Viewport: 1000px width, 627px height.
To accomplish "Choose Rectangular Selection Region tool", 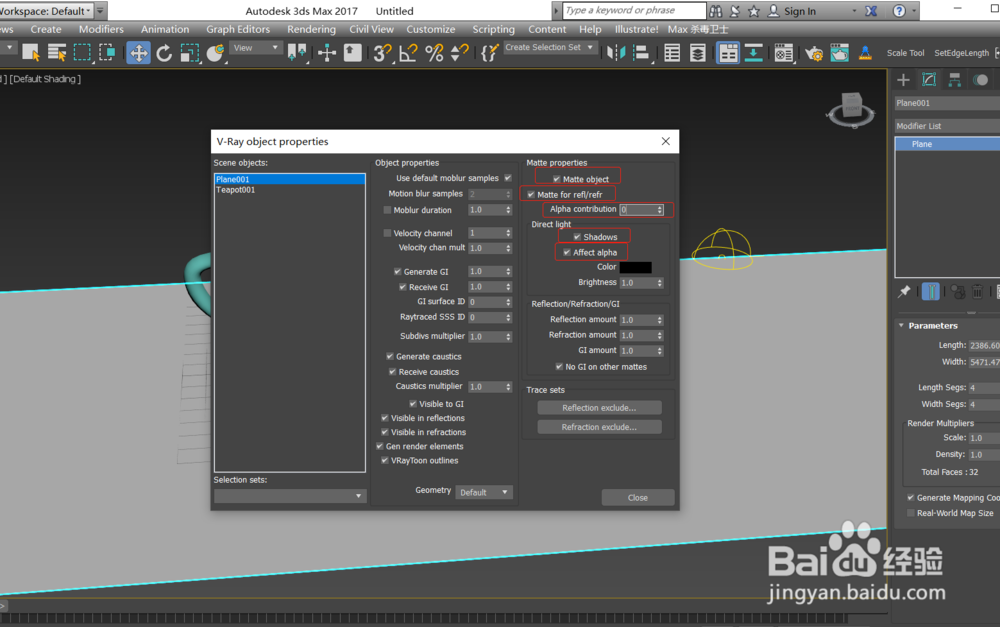I will coord(82,52).
